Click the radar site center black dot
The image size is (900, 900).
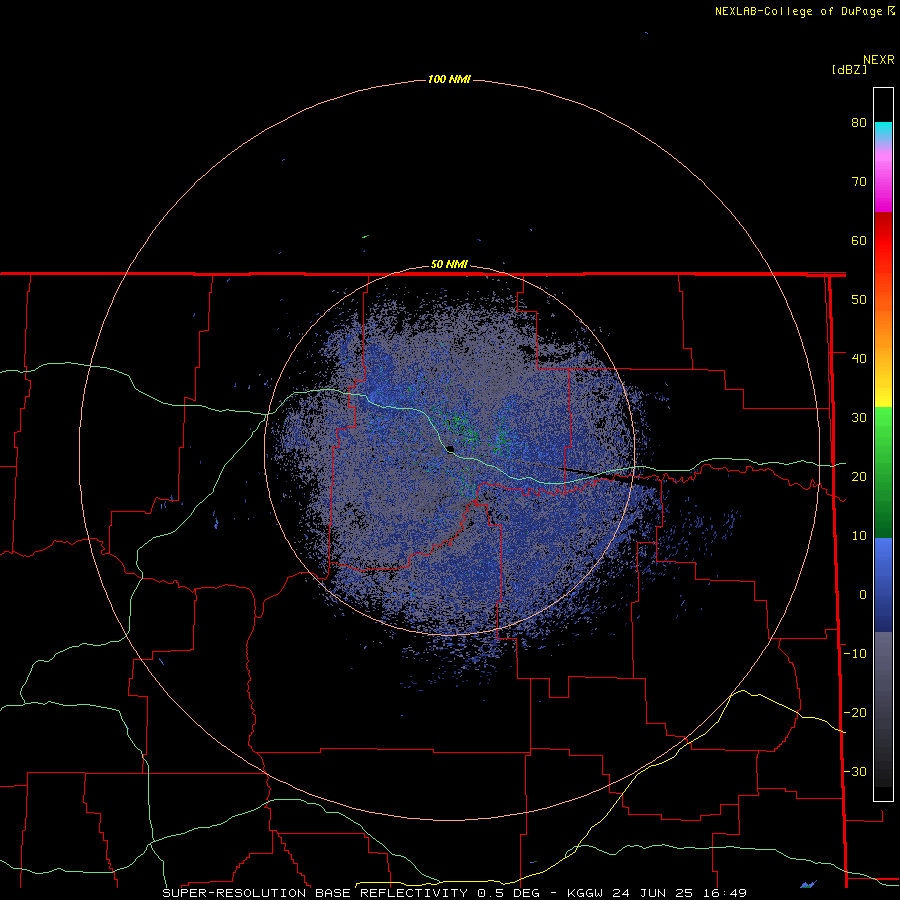tap(450, 449)
